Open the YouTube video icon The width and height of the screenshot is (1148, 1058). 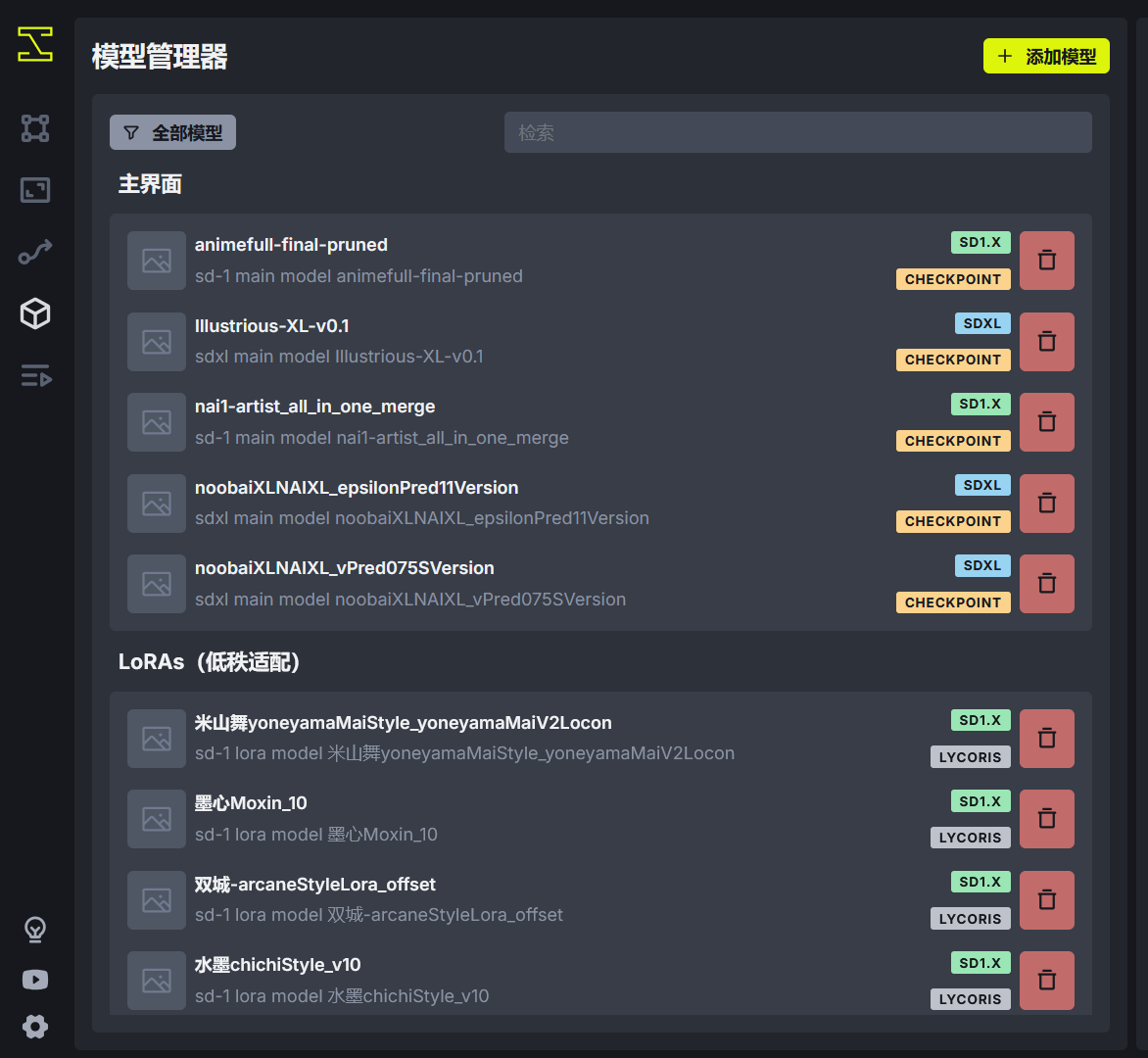(x=35, y=980)
